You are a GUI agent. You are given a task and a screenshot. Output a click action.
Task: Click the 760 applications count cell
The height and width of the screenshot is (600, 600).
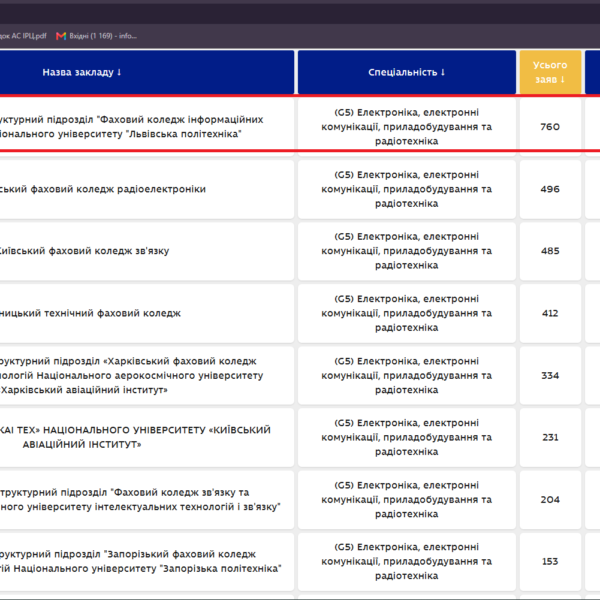(550, 127)
